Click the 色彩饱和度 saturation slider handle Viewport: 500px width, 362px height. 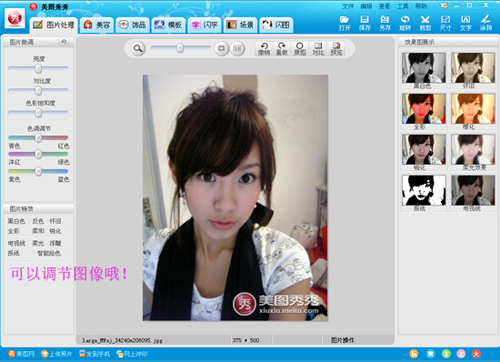click(38, 113)
